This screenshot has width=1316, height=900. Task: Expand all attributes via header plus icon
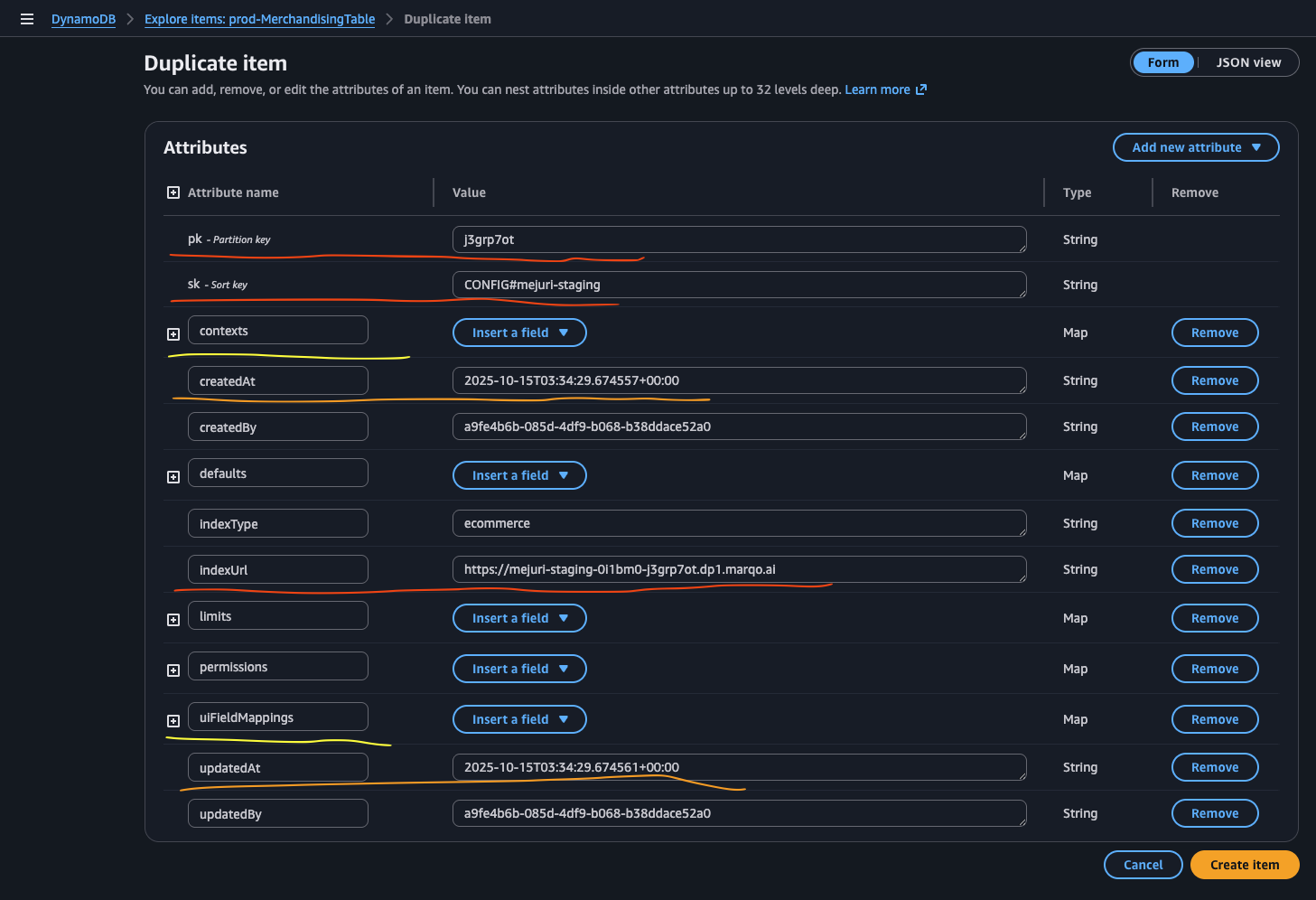[173, 192]
